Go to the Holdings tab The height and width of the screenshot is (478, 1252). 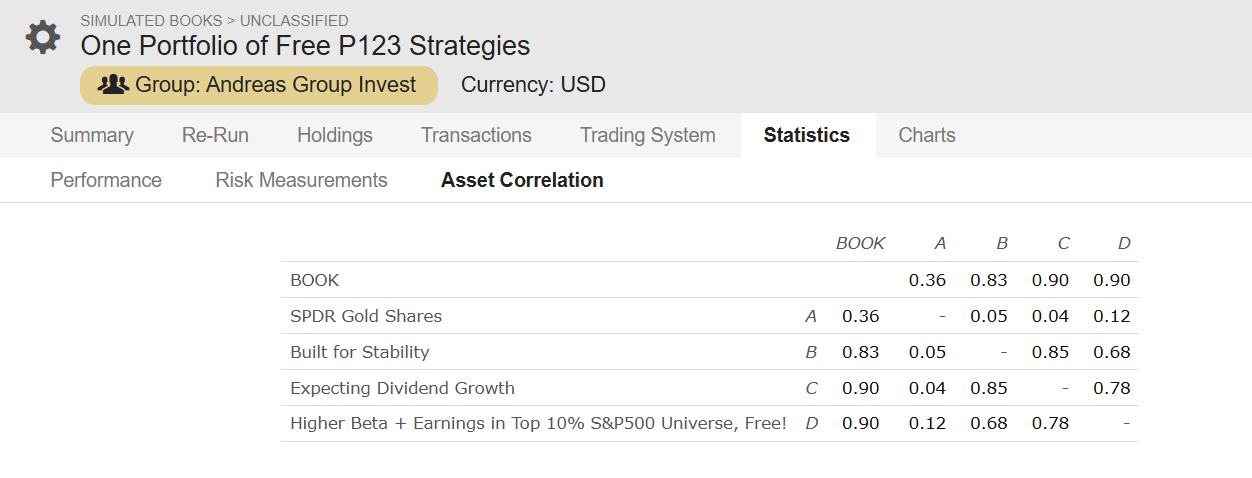[335, 135]
